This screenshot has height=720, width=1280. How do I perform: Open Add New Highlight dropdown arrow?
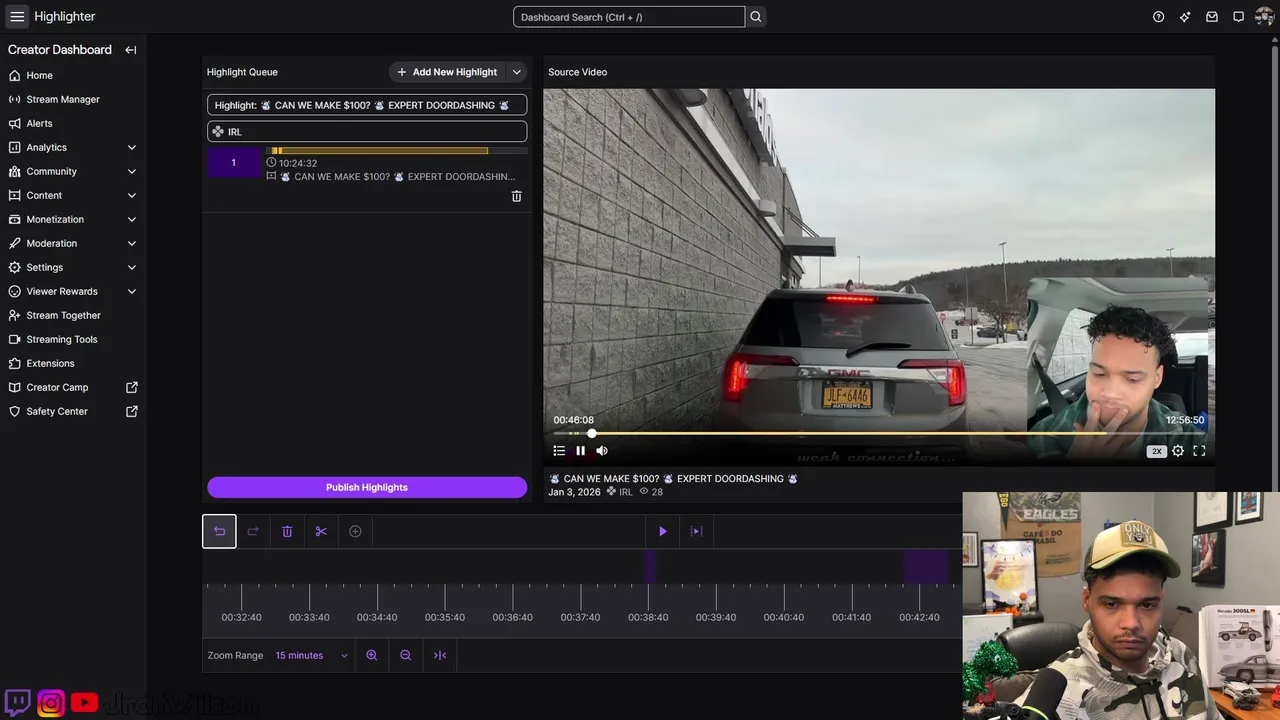[516, 72]
